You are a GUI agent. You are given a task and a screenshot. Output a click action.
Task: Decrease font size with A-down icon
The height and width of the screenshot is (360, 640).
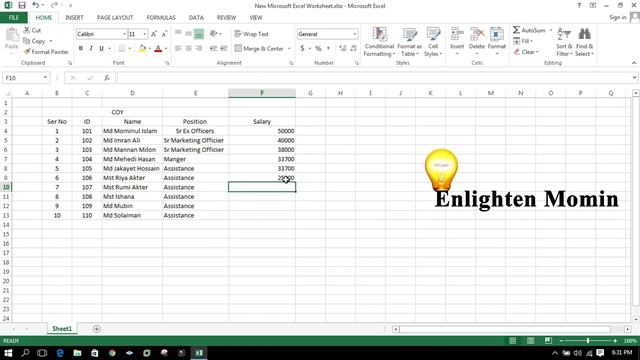164,34
